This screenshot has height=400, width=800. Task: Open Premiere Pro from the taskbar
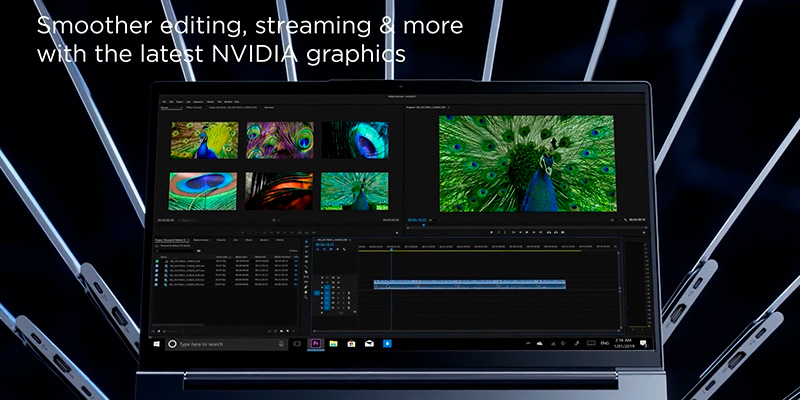click(316, 343)
